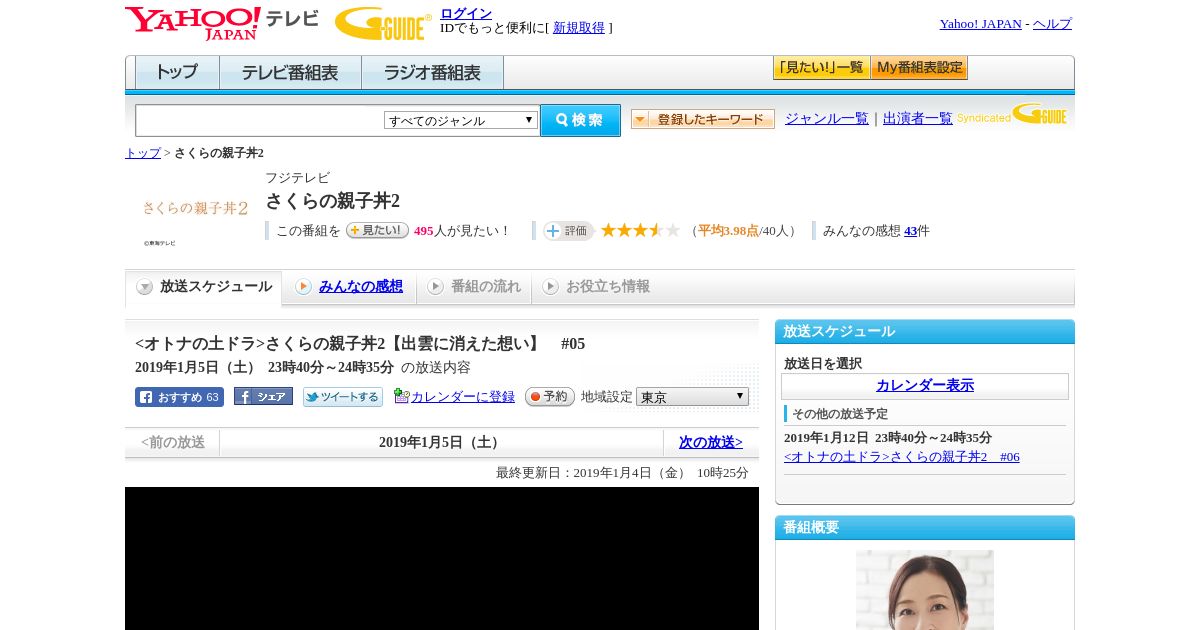Viewport: 1200px width, 630px height.
Task: Select the みんなの感想 tab
Action: (349, 287)
